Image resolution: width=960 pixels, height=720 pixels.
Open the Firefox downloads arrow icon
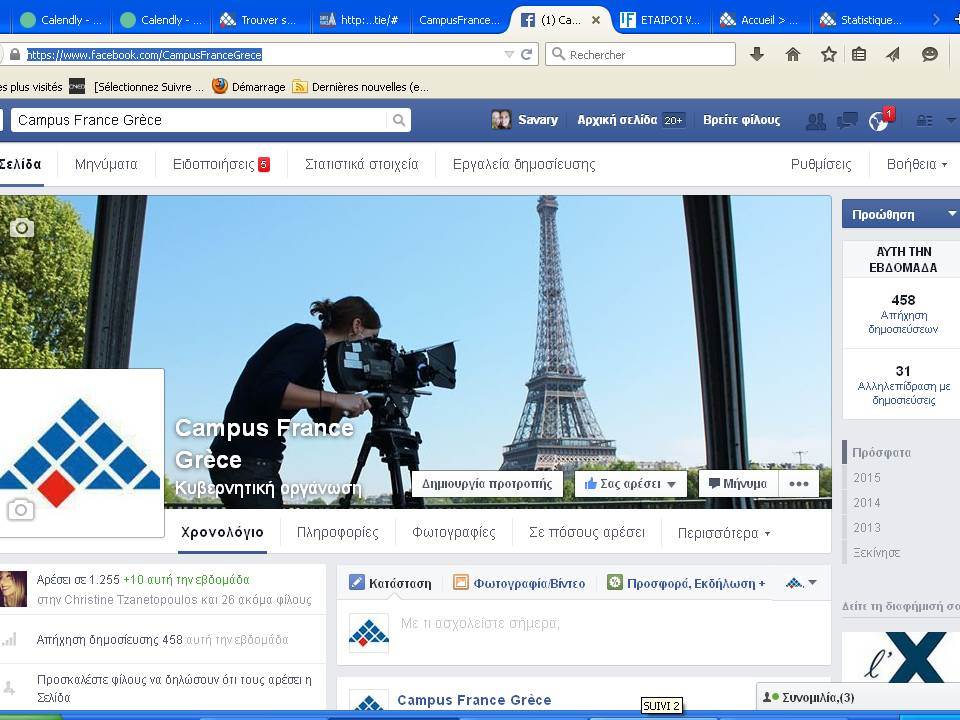tap(757, 54)
